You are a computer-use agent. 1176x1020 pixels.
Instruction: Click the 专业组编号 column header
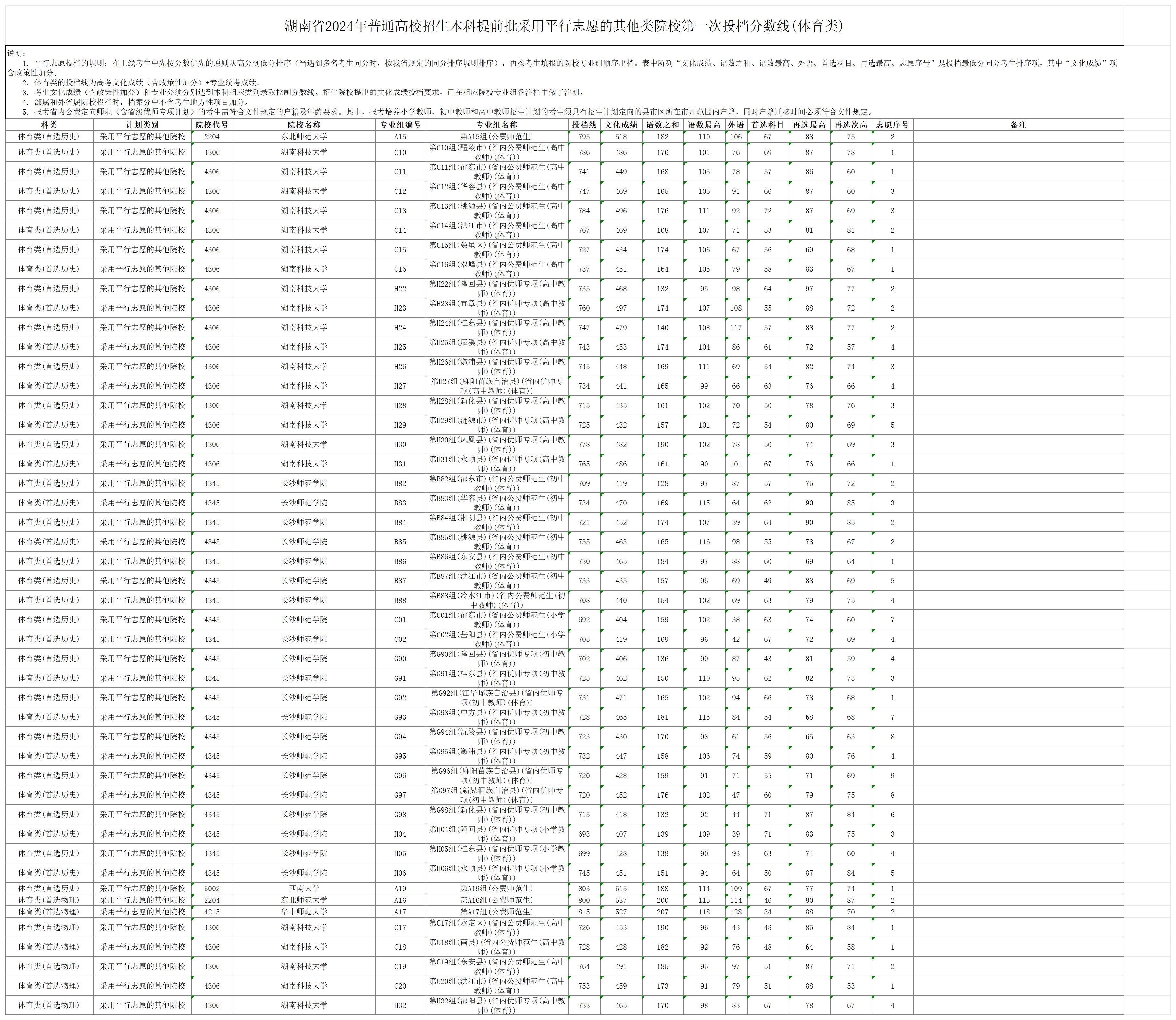coord(400,125)
